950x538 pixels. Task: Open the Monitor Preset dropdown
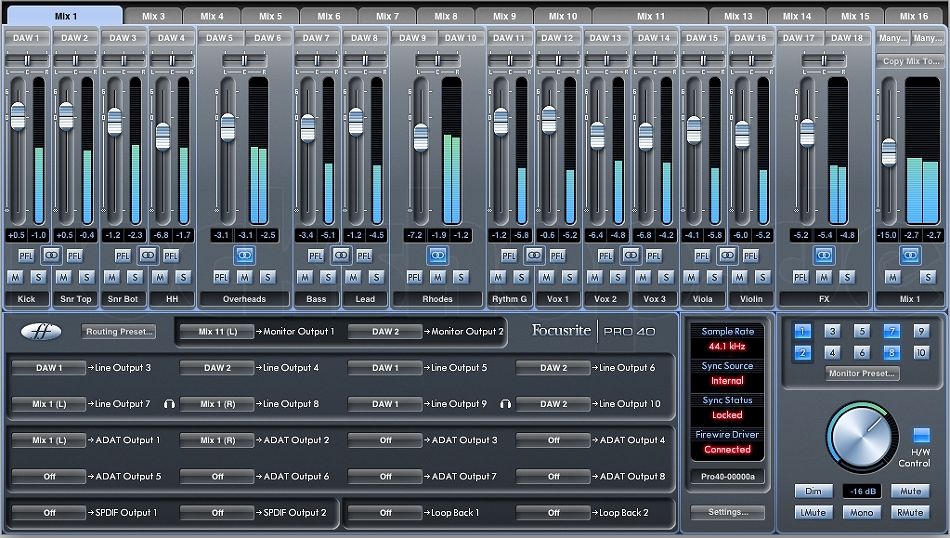click(x=862, y=374)
